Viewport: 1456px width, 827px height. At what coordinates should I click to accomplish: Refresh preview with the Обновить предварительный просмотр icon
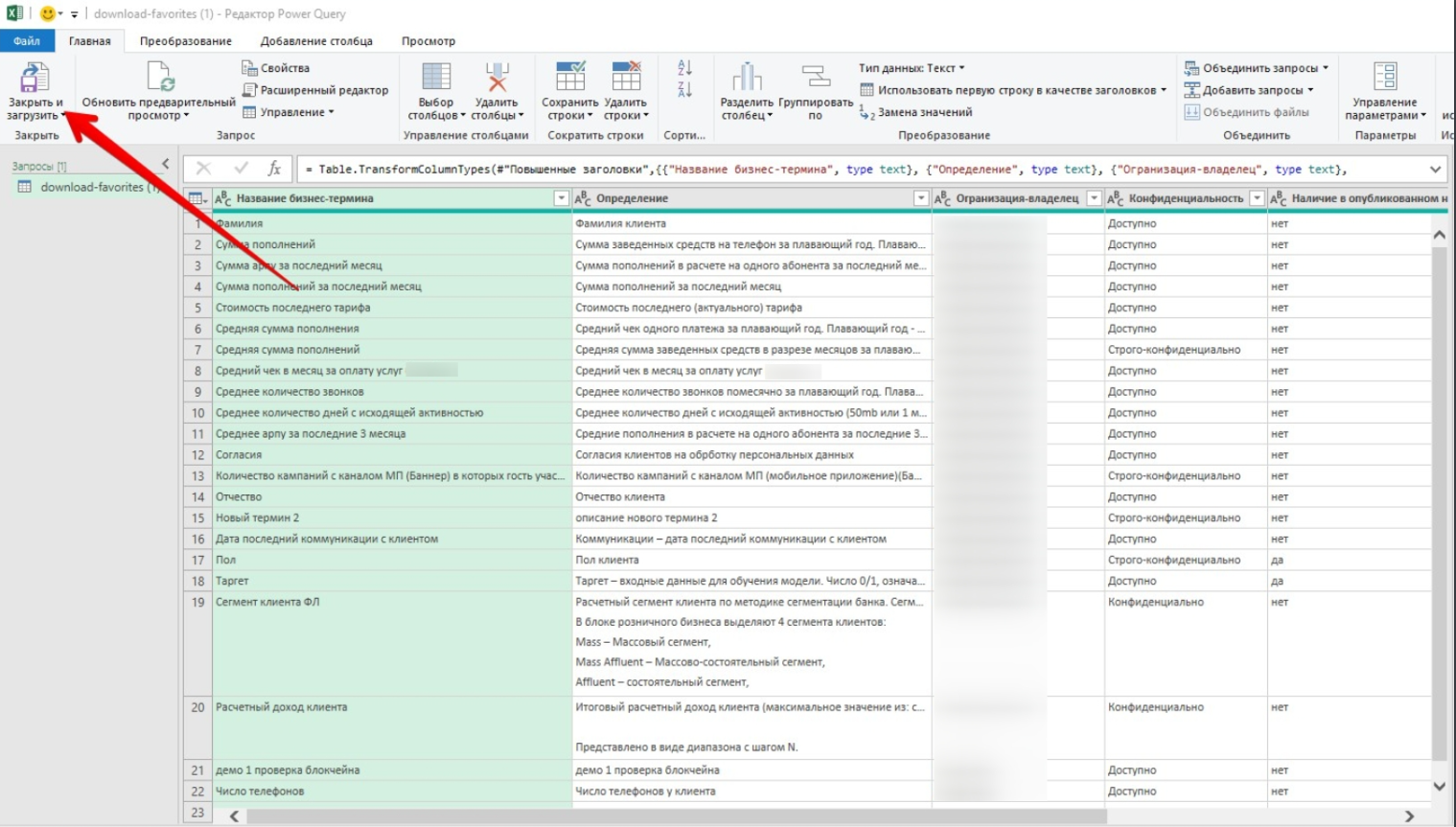pos(159,77)
